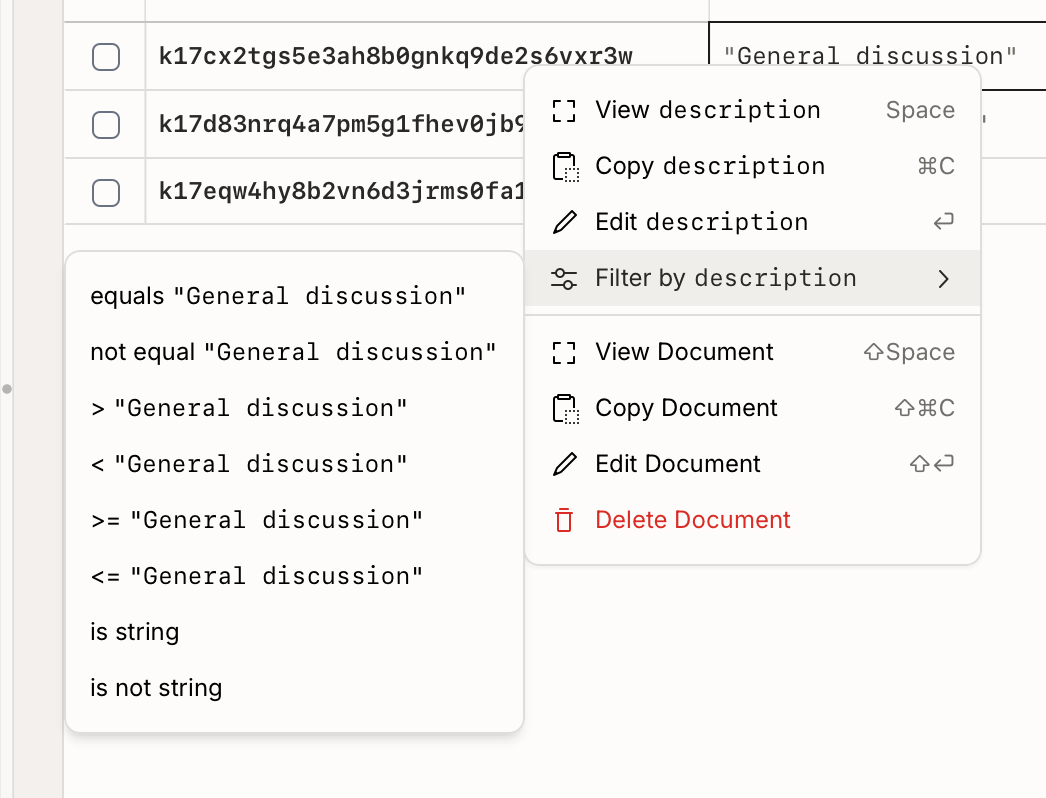Filter by not equal "General discussion"
1046x798 pixels.
pyautogui.click(x=294, y=352)
